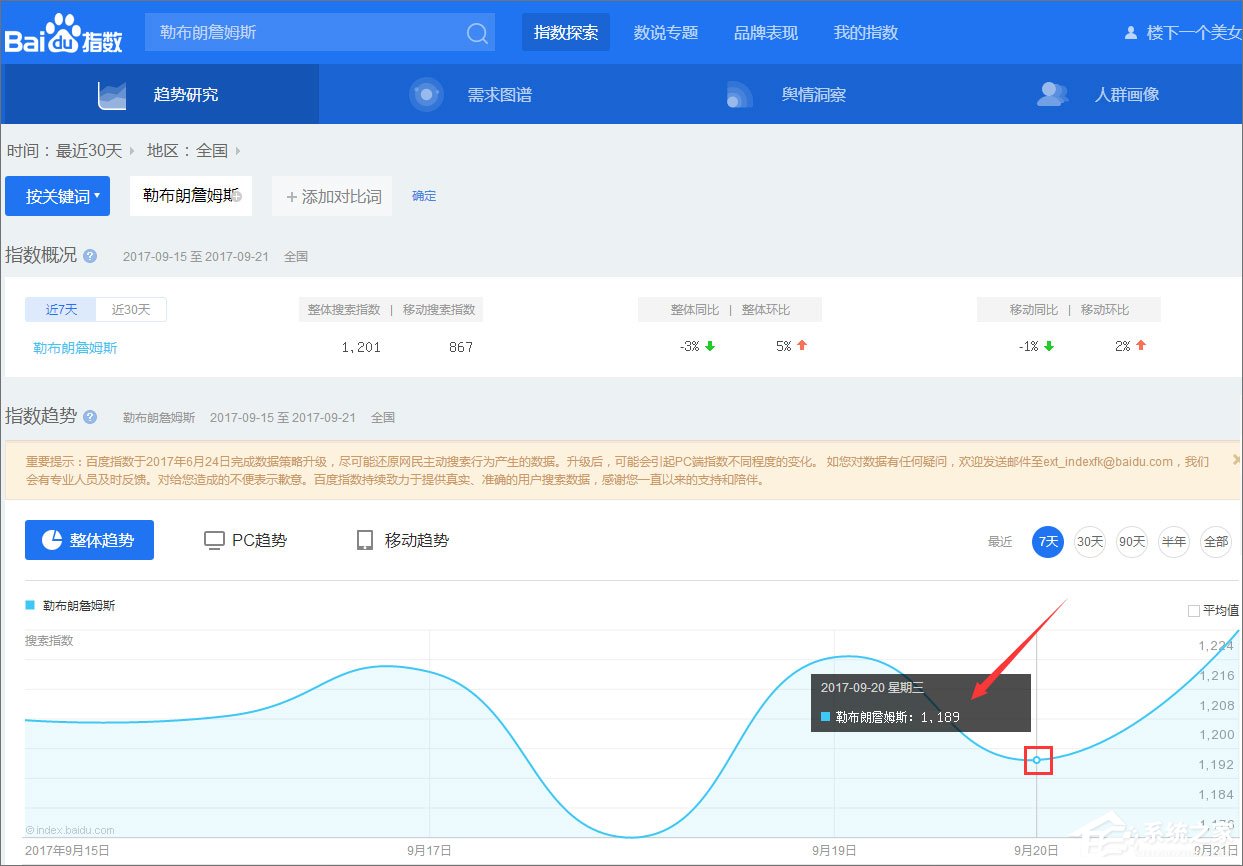Select the 30天 time range
Image resolution: width=1243 pixels, height=866 pixels.
coord(1089,541)
